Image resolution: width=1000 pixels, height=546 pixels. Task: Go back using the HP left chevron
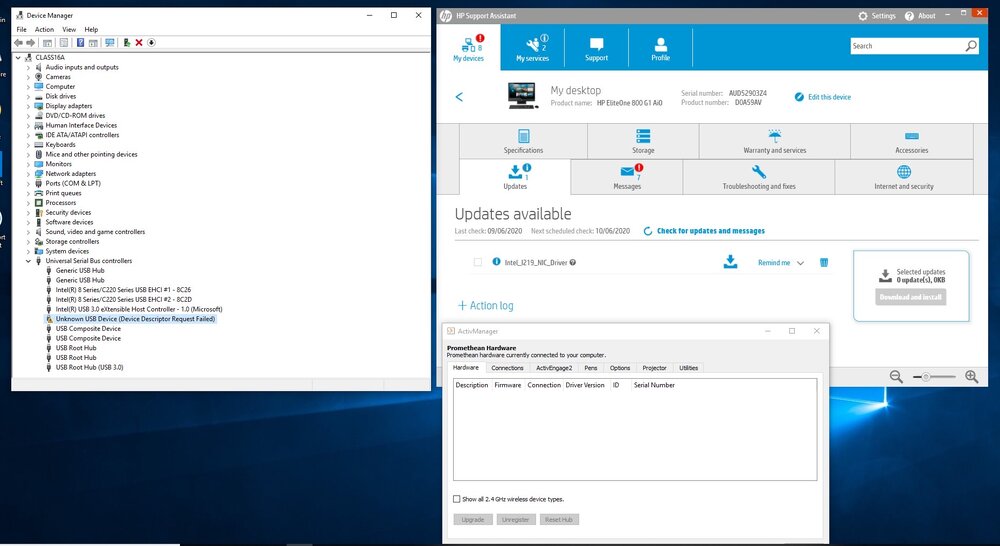tap(459, 97)
